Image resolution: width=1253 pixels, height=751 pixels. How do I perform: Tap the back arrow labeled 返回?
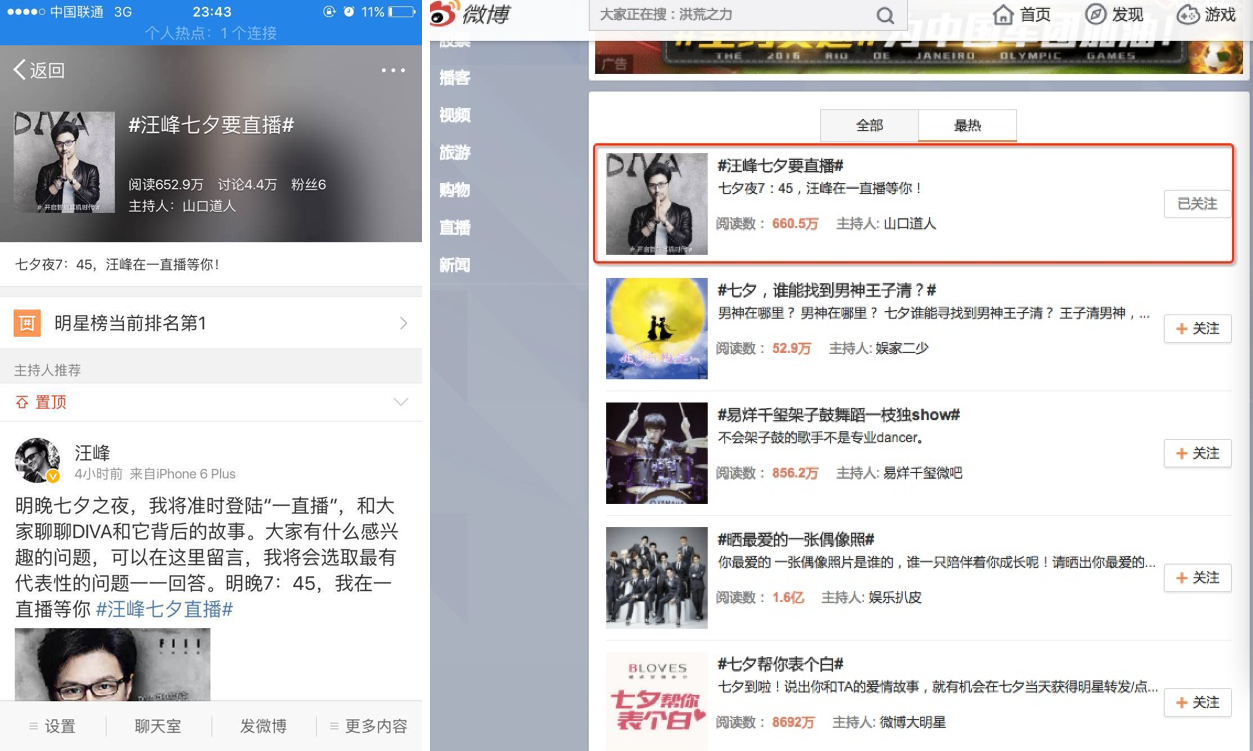click(39, 70)
